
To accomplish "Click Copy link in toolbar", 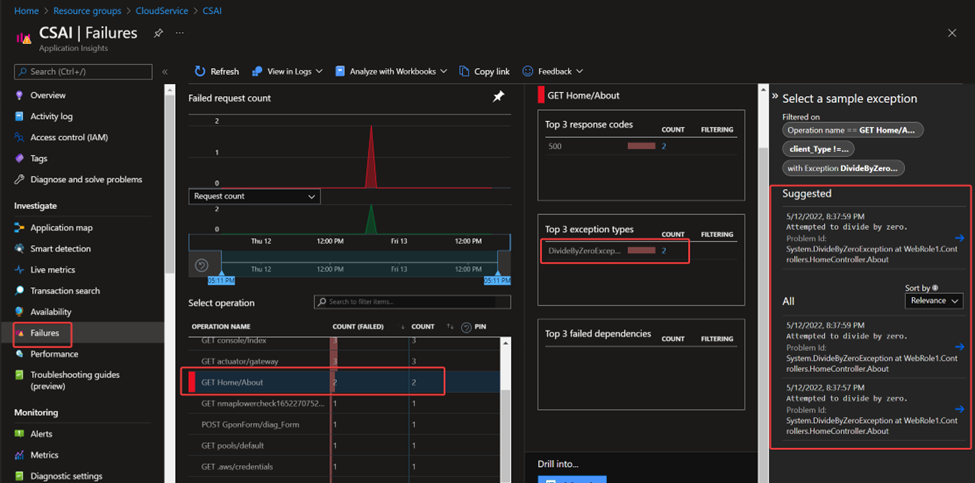I will coord(484,71).
